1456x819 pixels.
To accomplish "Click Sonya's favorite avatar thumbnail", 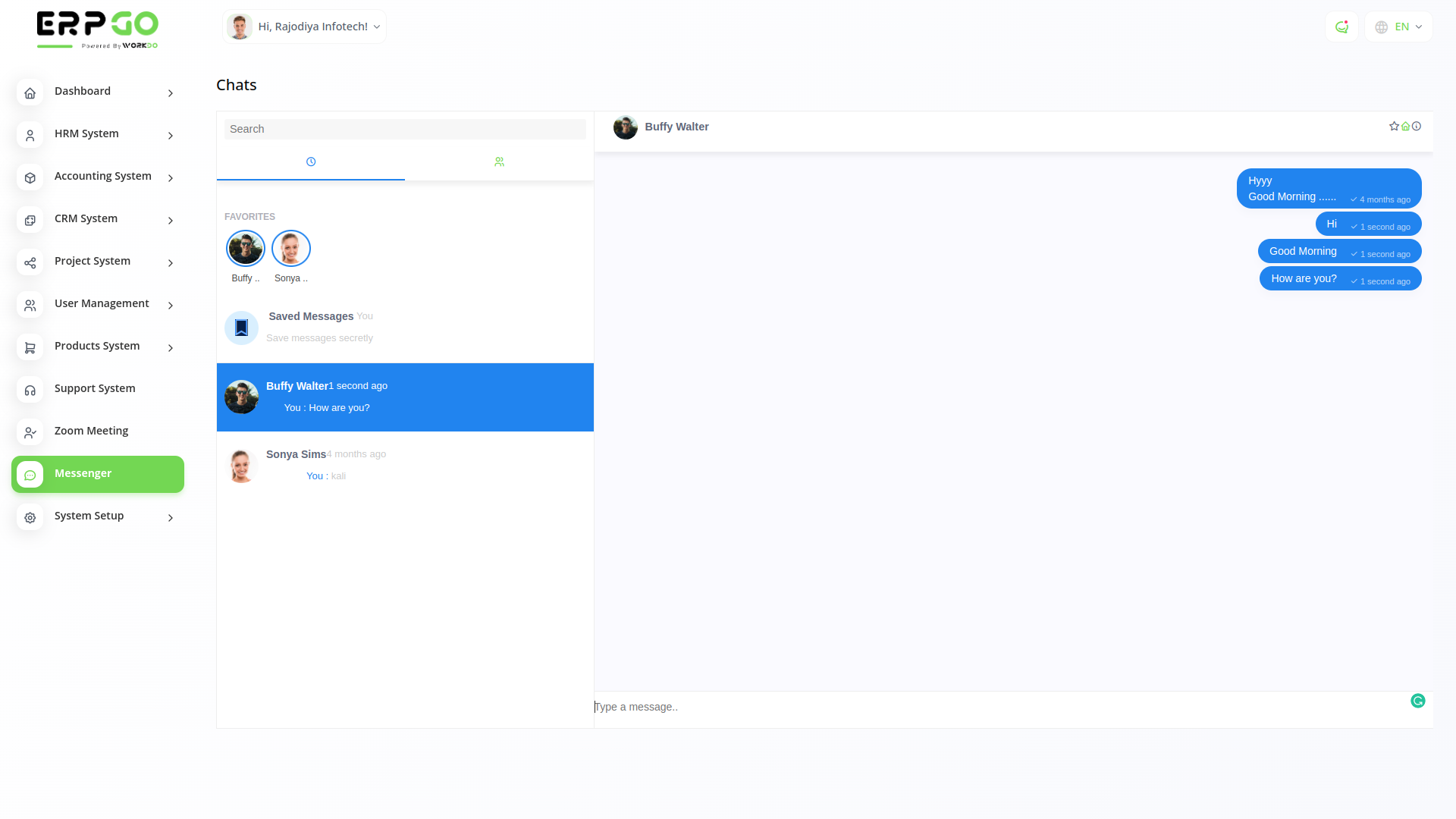I will pos(291,249).
